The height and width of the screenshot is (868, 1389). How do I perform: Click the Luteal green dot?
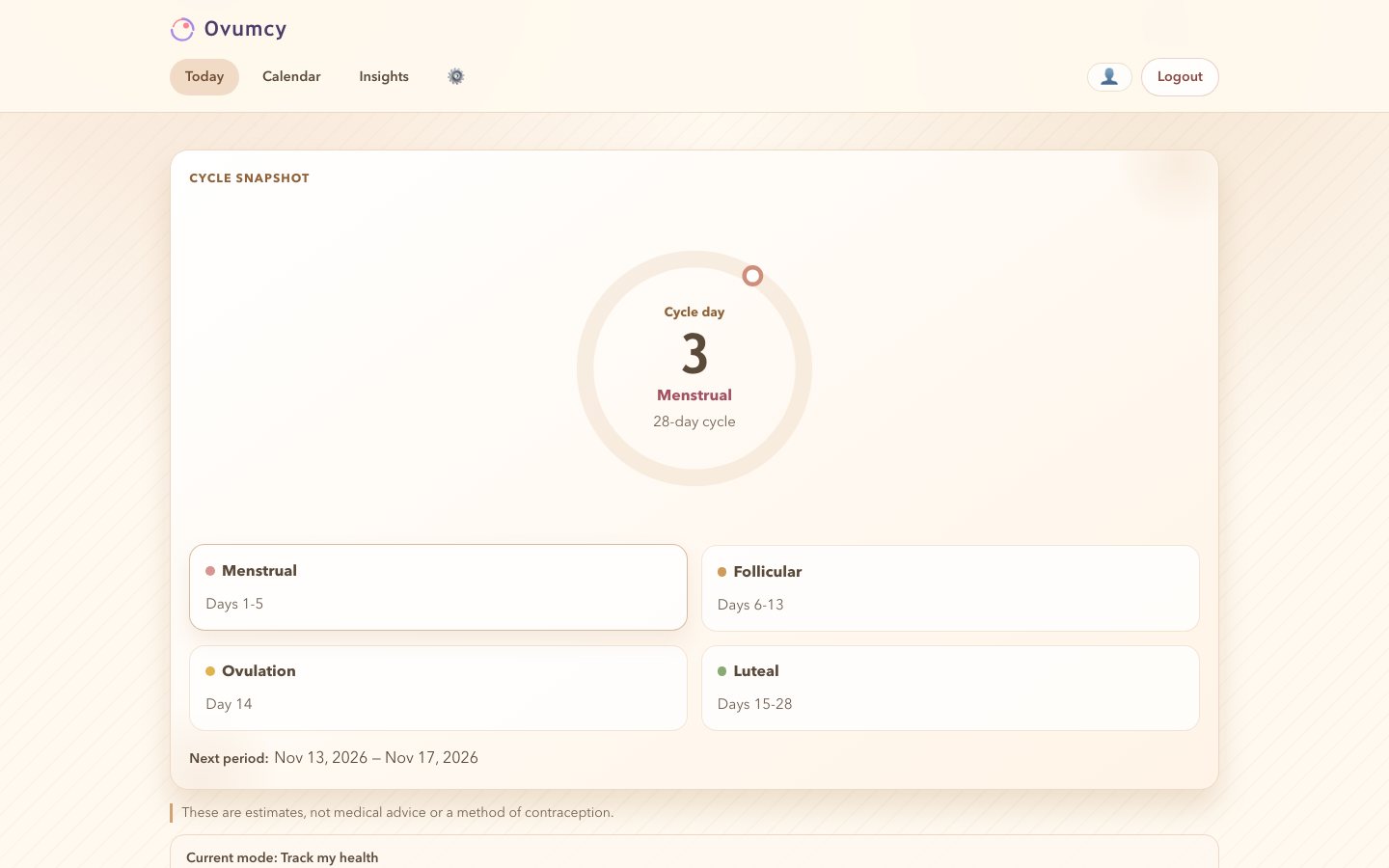pos(722,671)
